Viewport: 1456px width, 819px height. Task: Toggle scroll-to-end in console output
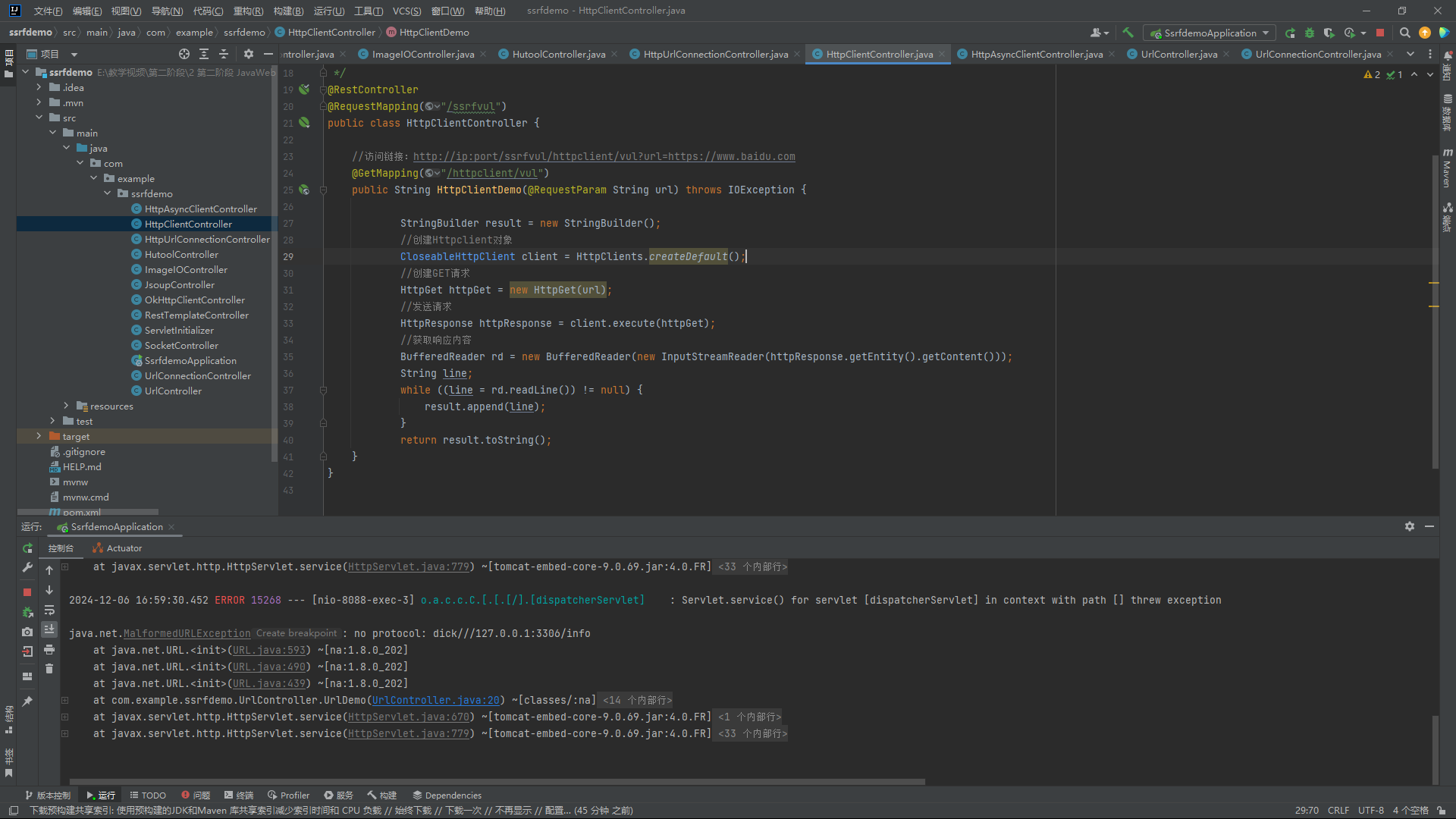point(49,629)
